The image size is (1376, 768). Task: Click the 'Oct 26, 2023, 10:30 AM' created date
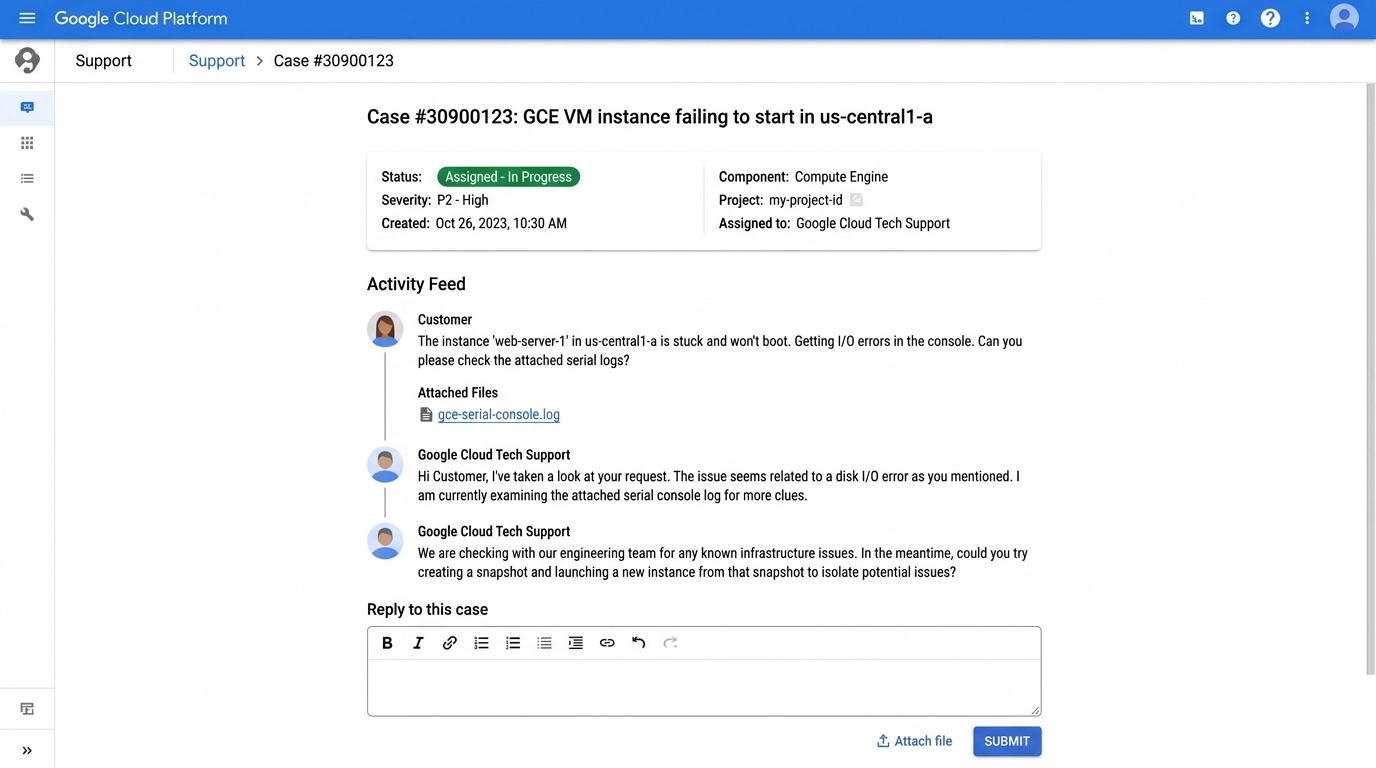pyautogui.click(x=501, y=223)
